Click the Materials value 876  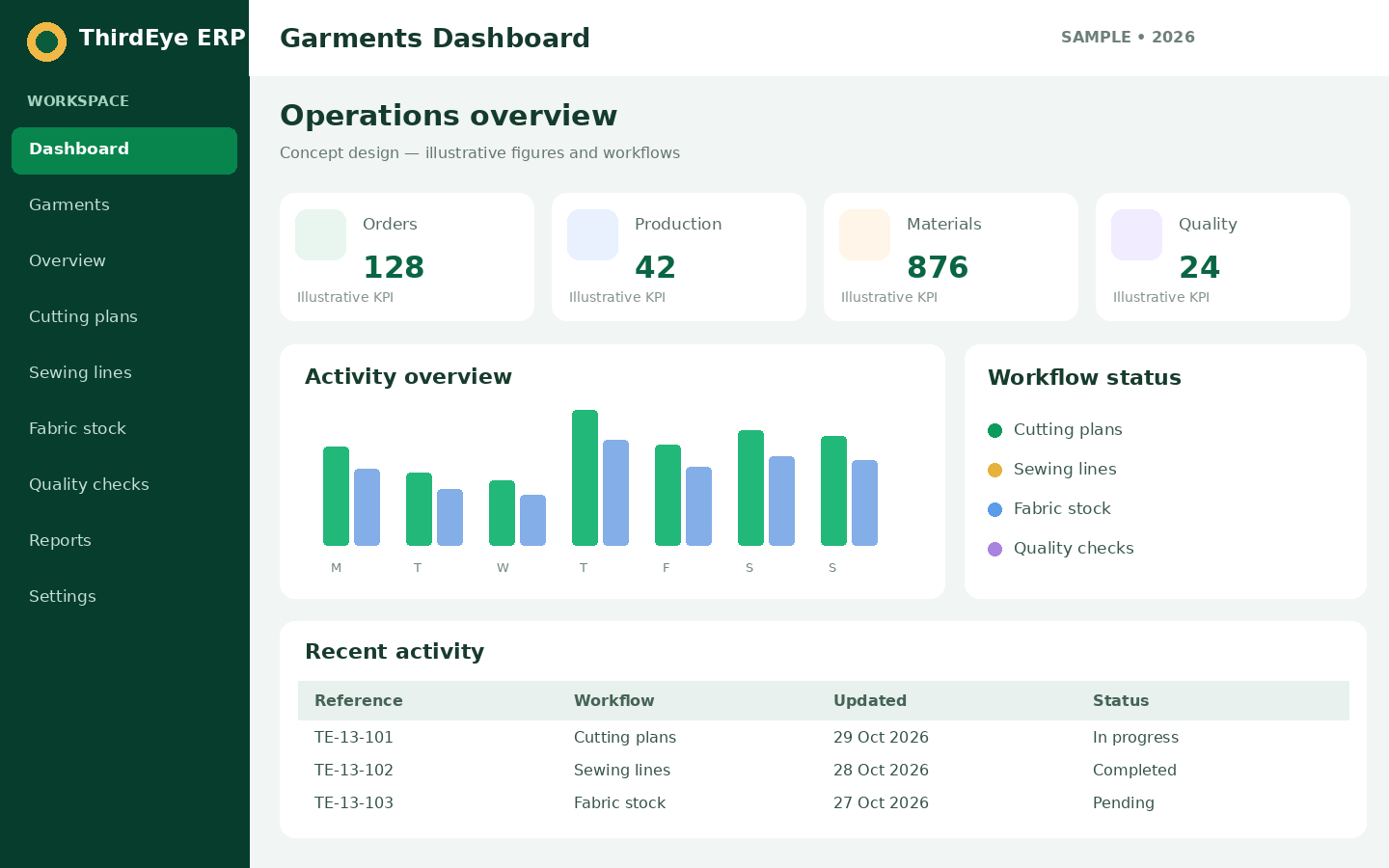(938, 267)
